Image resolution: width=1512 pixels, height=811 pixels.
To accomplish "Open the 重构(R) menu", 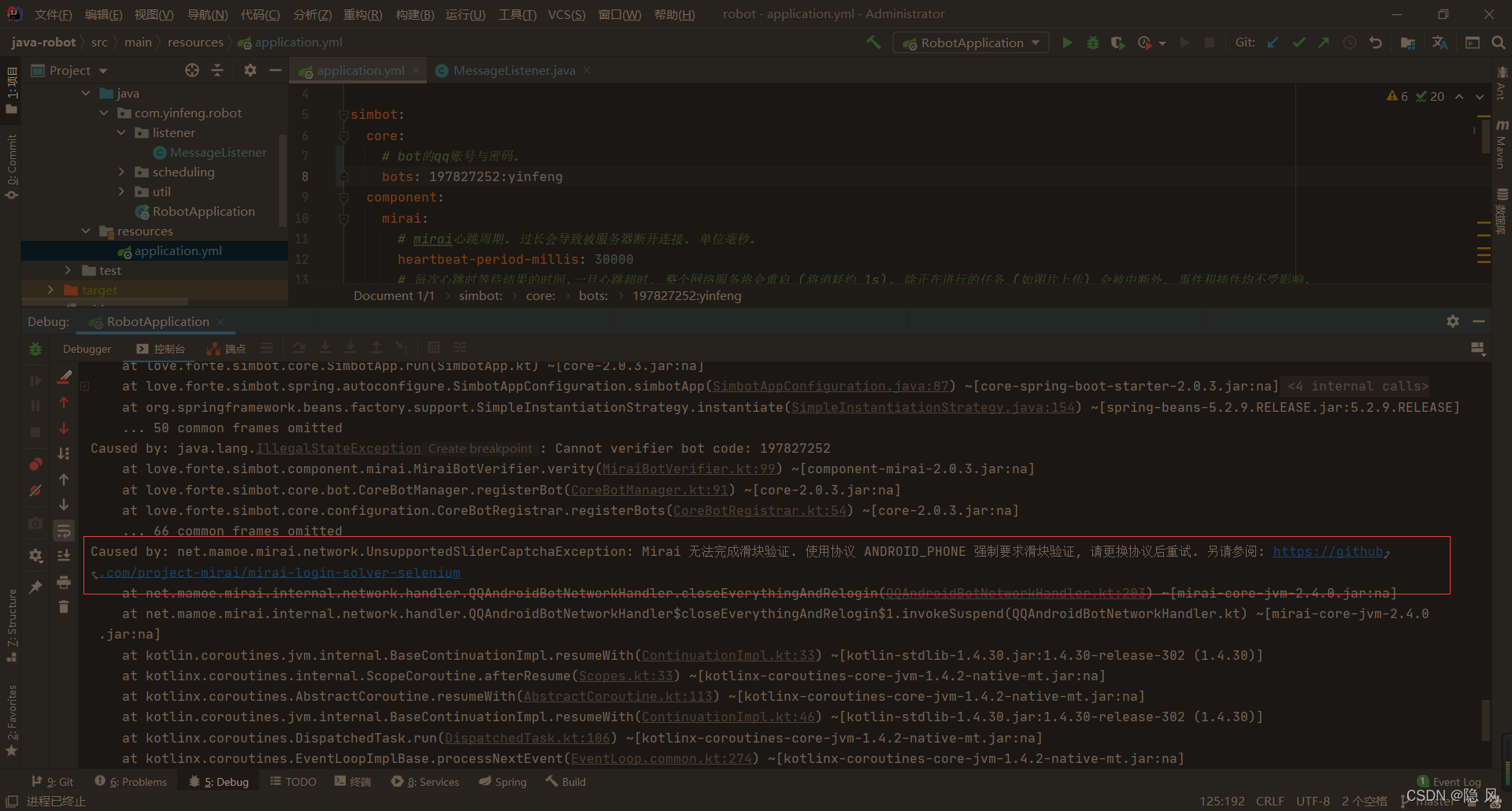I will point(362,14).
